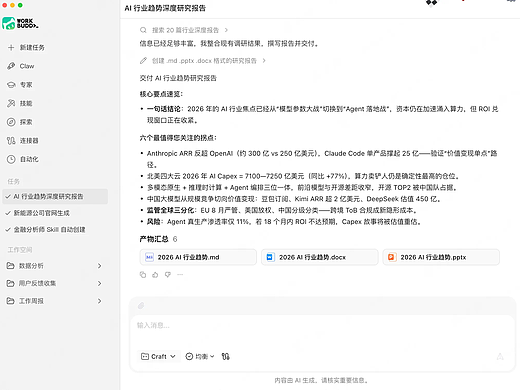520x390 pixels.
Task: Dislike the response with thumbs-down
Action: (x=168, y=275)
